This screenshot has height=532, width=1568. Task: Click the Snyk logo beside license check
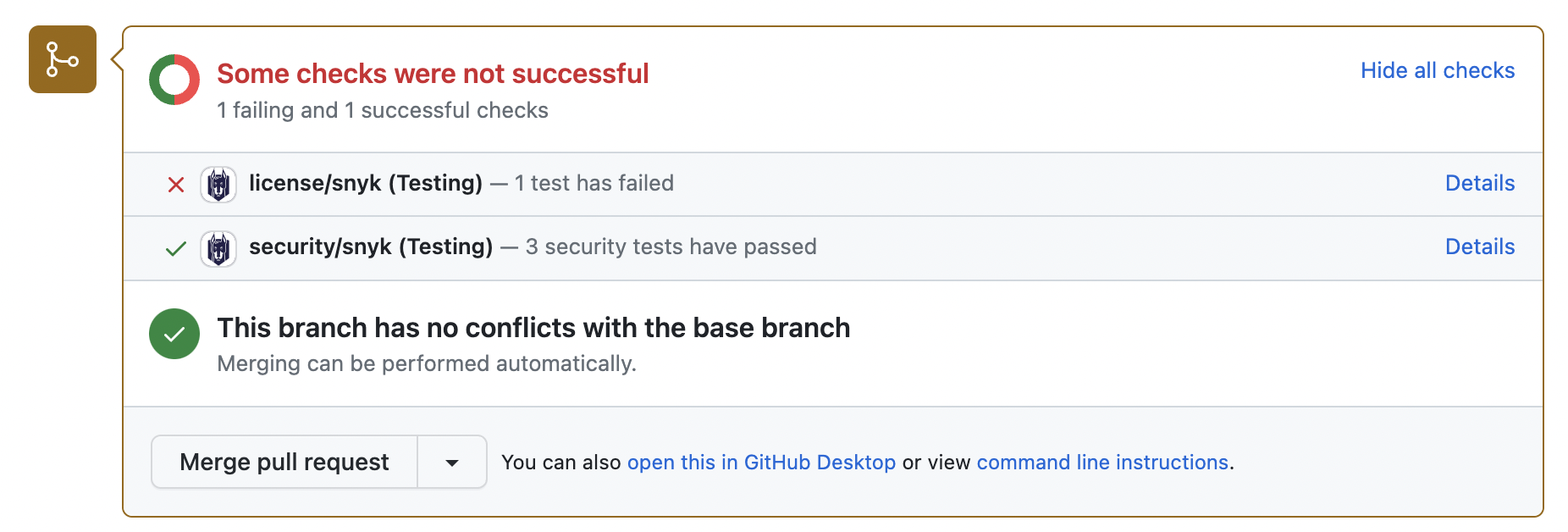coord(218,184)
